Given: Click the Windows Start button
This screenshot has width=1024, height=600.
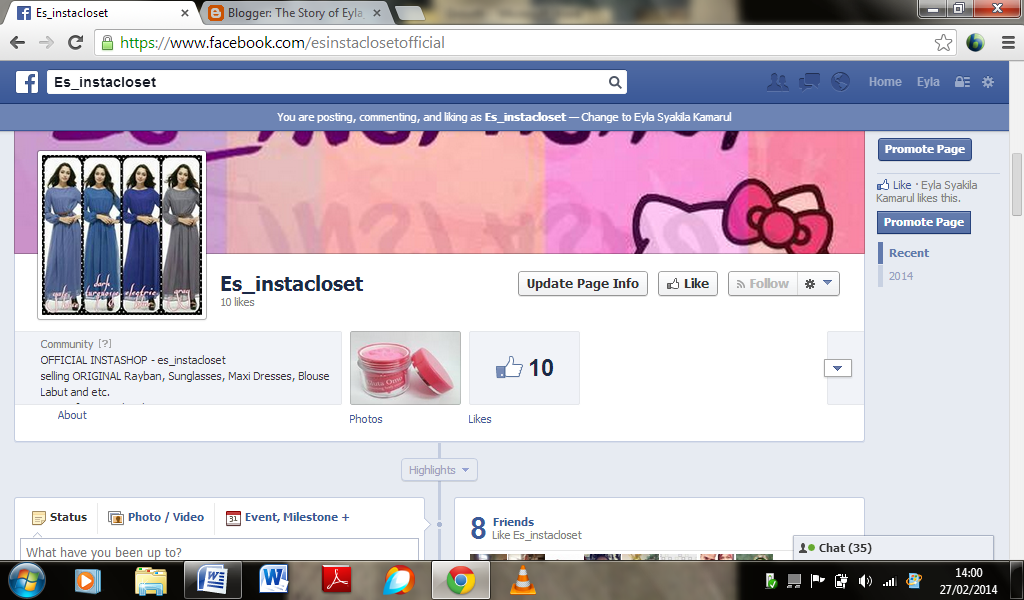Looking at the screenshot, I should coord(27,580).
